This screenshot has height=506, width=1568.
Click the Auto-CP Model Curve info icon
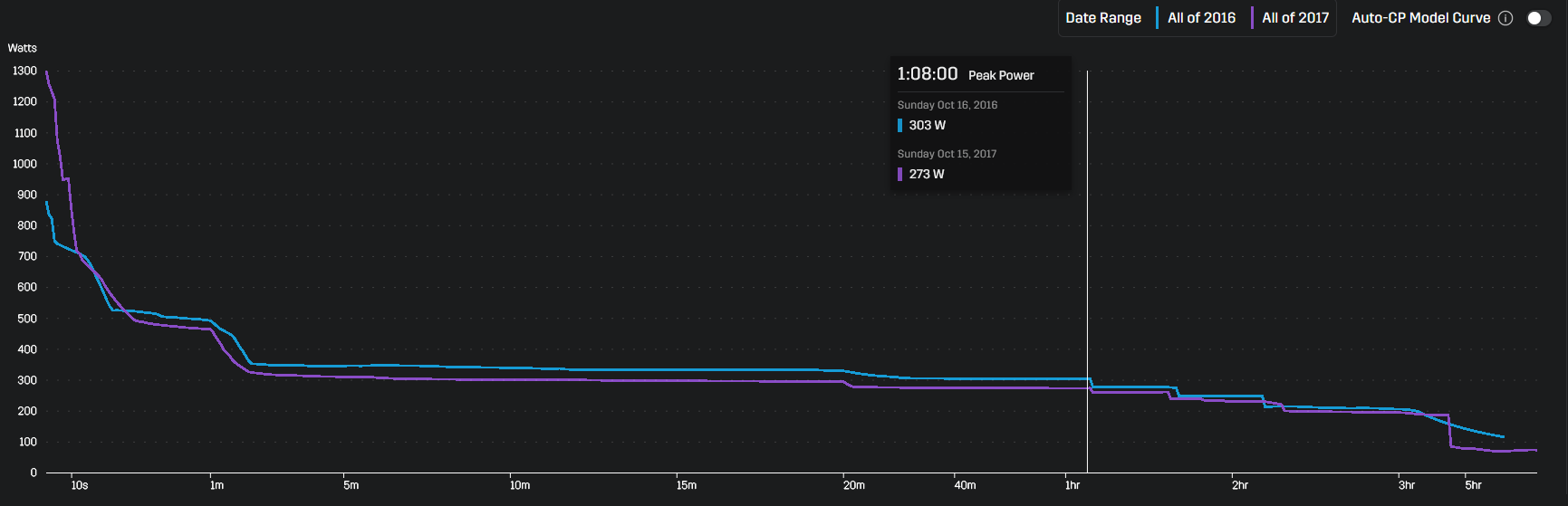(1505, 18)
